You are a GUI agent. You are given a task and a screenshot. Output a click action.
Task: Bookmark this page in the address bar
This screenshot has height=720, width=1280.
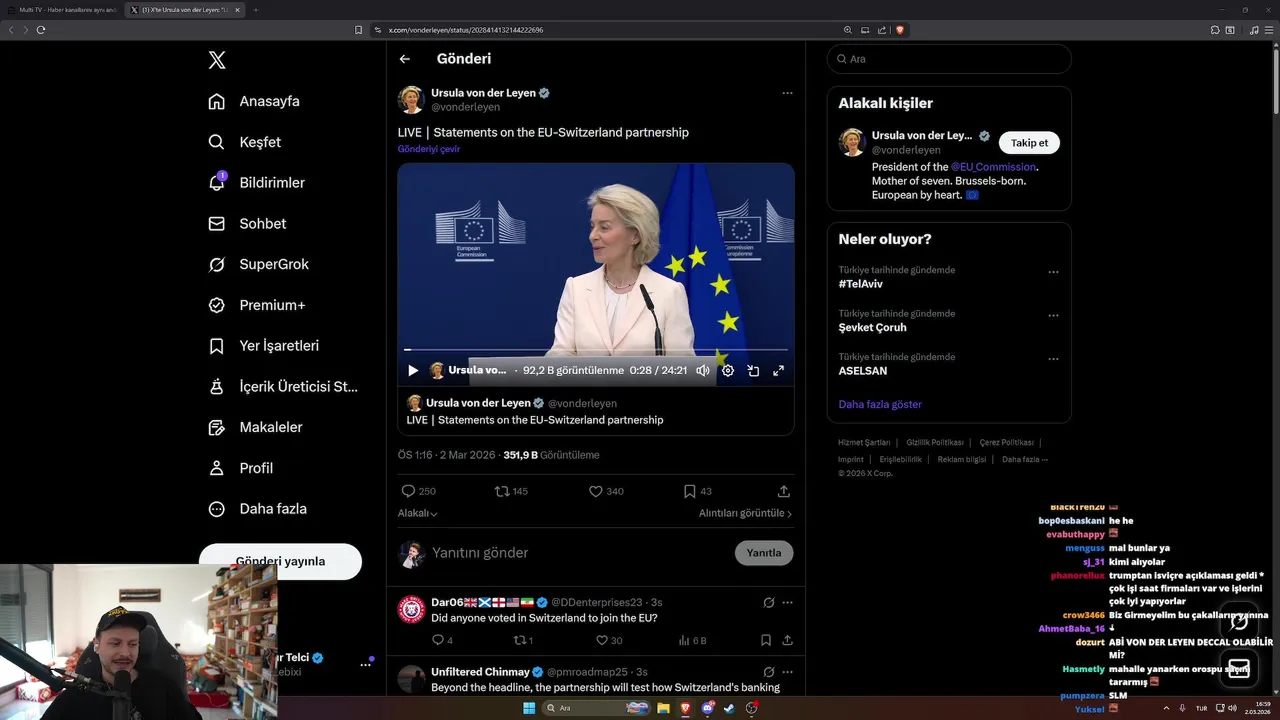[x=359, y=30]
